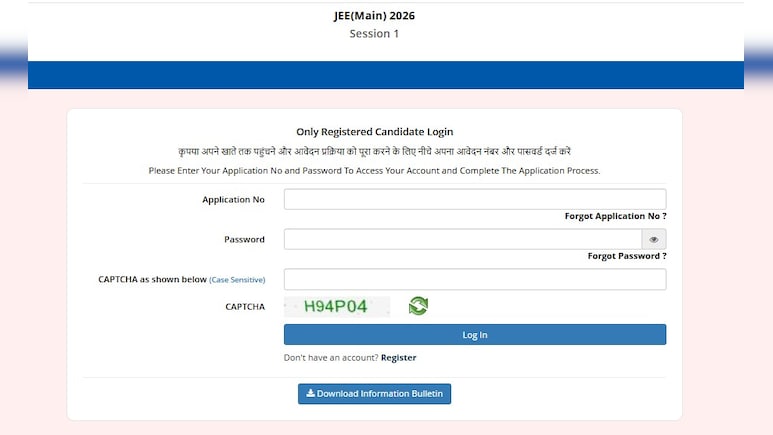Screen dimensions: 773x435
Task: Click the CAPTCHA label beside the image
Action: coord(245,307)
